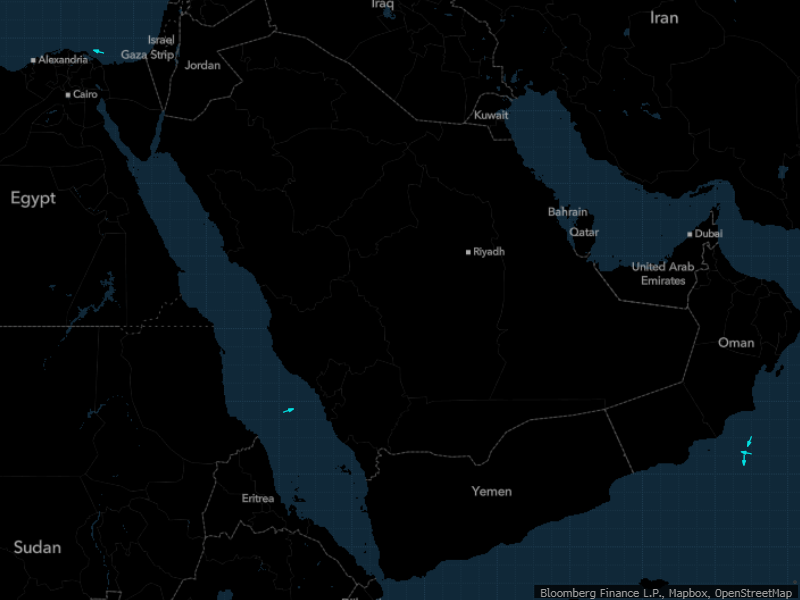Click the Kuwait label
Image resolution: width=800 pixels, height=600 pixels.
click(x=491, y=115)
